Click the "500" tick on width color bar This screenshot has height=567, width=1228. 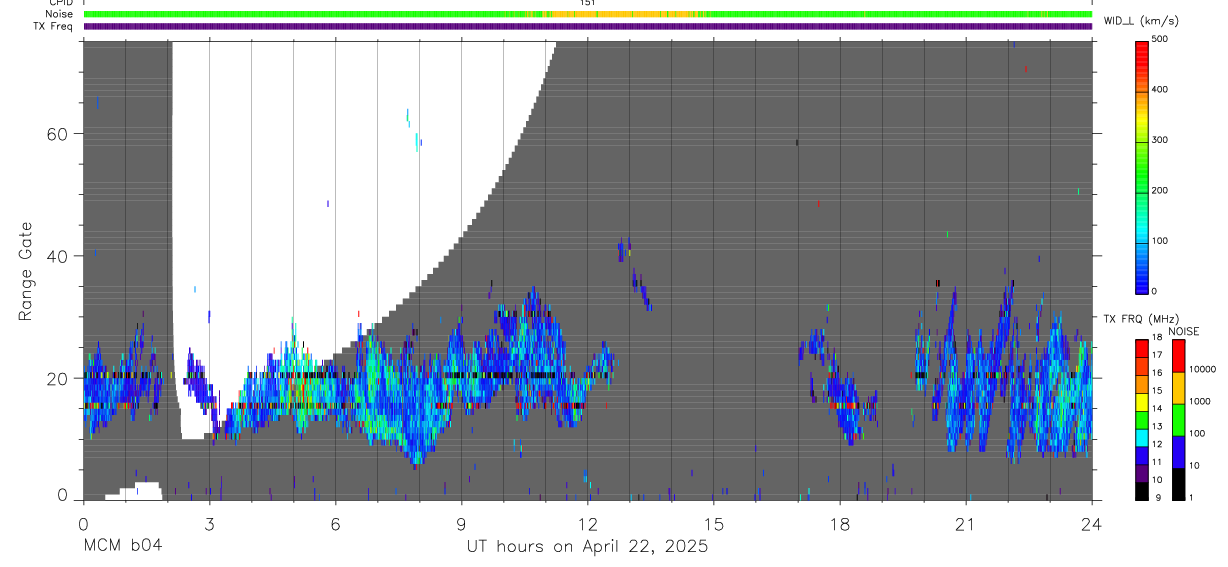tap(1160, 39)
